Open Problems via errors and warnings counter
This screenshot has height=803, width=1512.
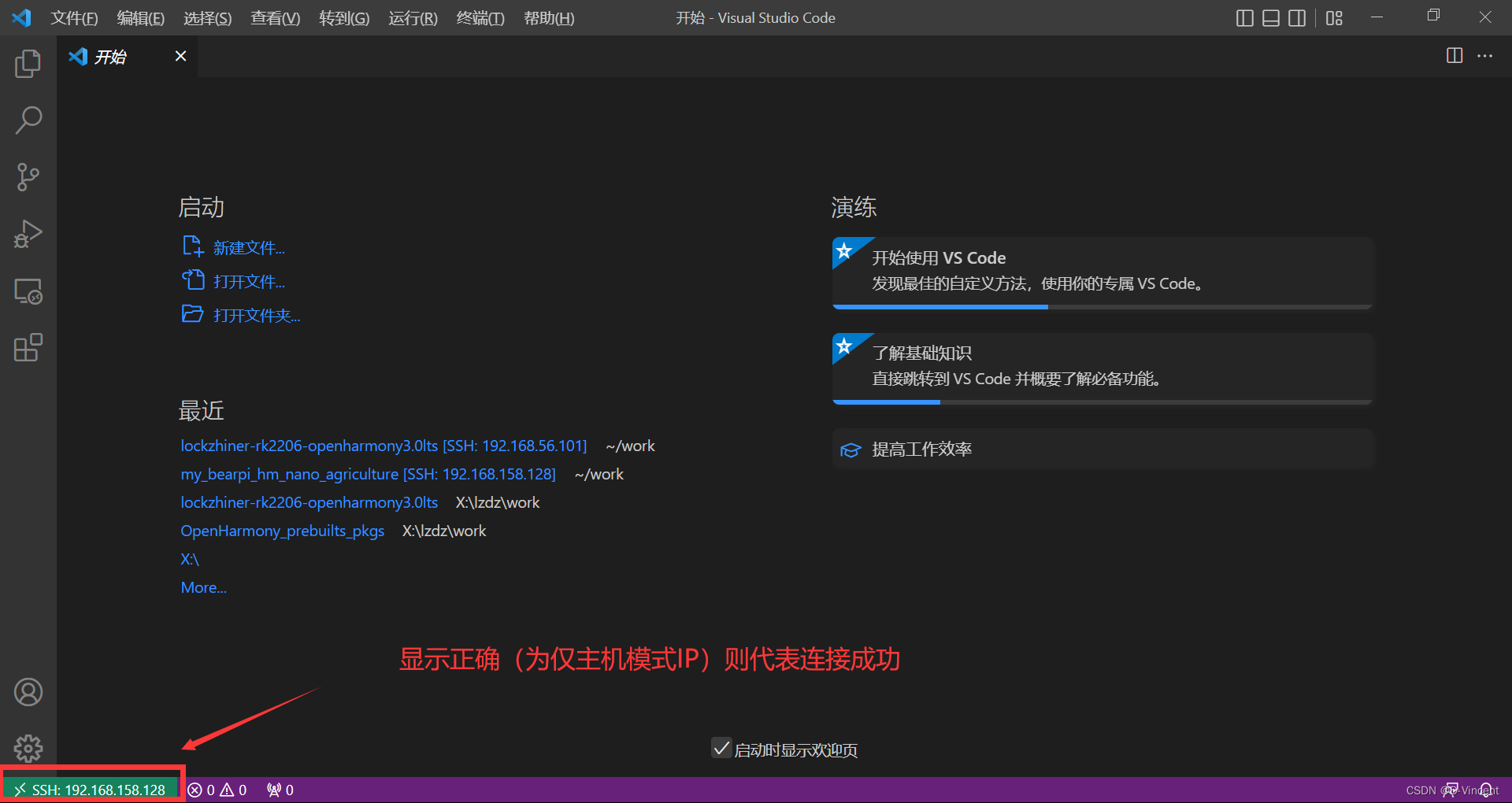(x=217, y=790)
